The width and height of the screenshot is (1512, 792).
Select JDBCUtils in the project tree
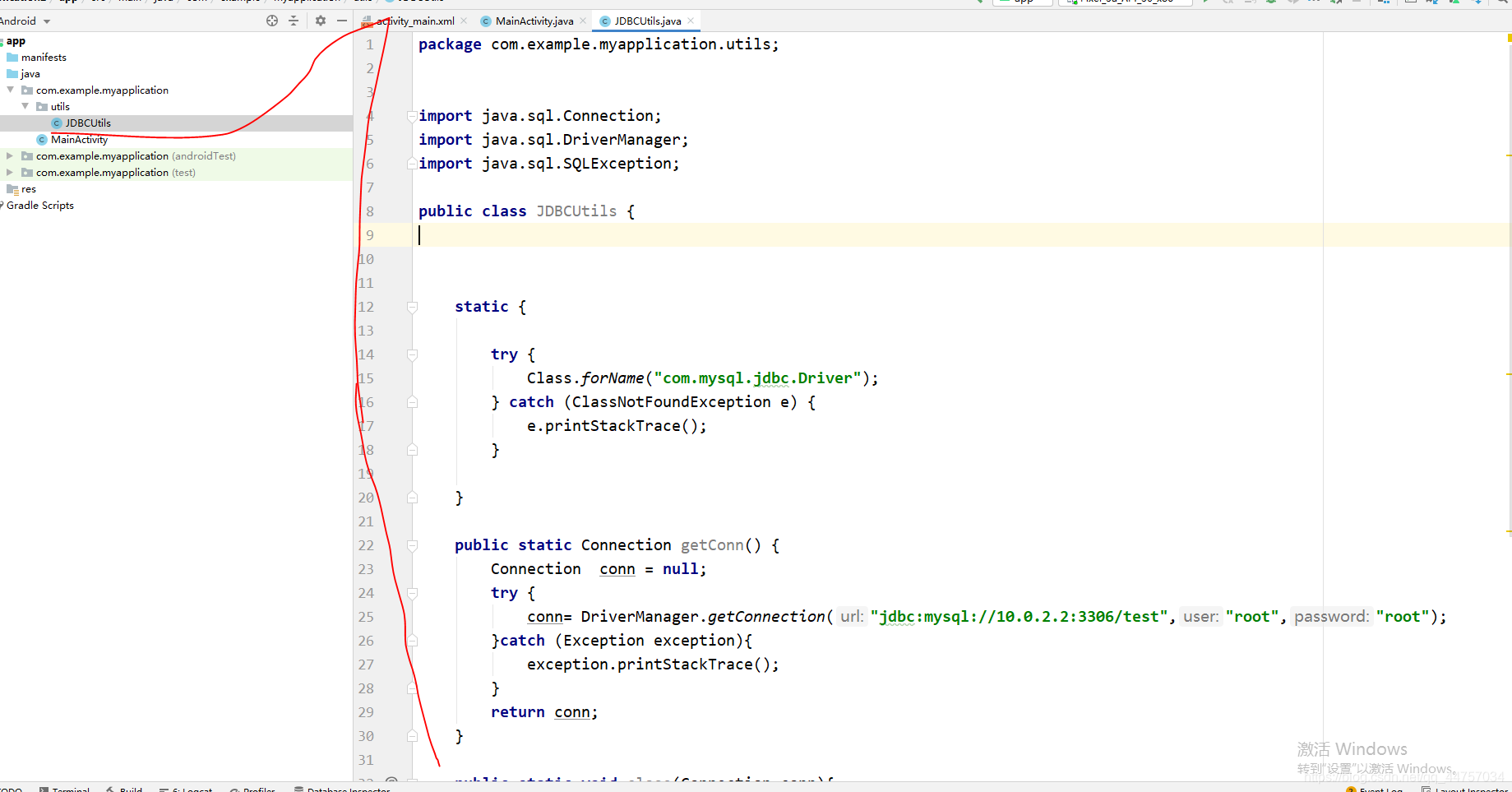point(88,123)
